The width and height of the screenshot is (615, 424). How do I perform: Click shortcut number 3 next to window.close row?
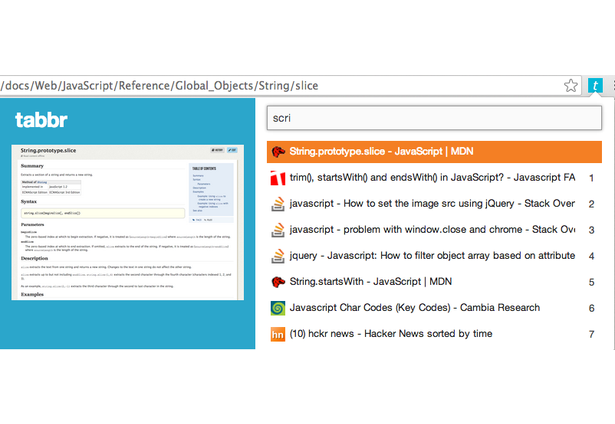(591, 230)
